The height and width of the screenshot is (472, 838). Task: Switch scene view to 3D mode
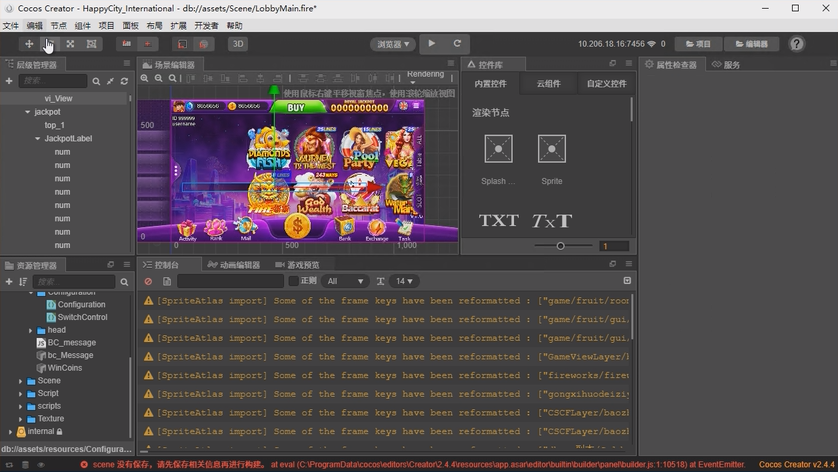[x=238, y=44]
